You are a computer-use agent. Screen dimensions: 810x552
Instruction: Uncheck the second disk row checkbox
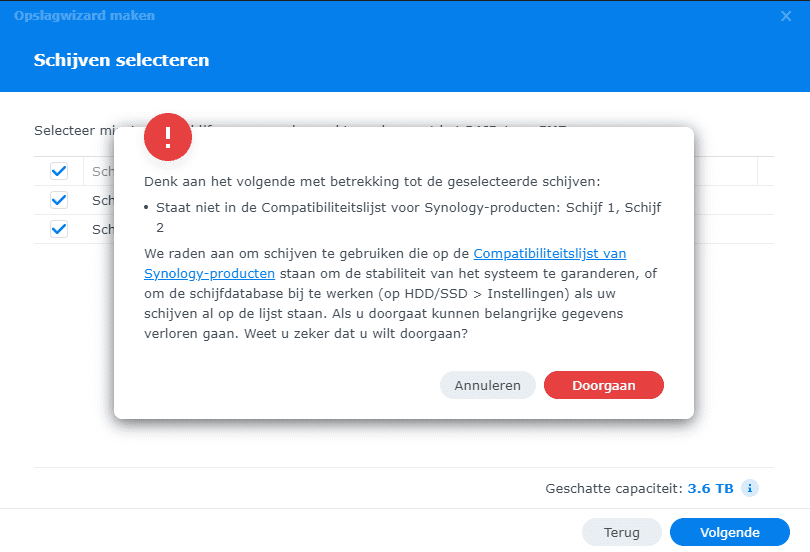click(x=59, y=229)
